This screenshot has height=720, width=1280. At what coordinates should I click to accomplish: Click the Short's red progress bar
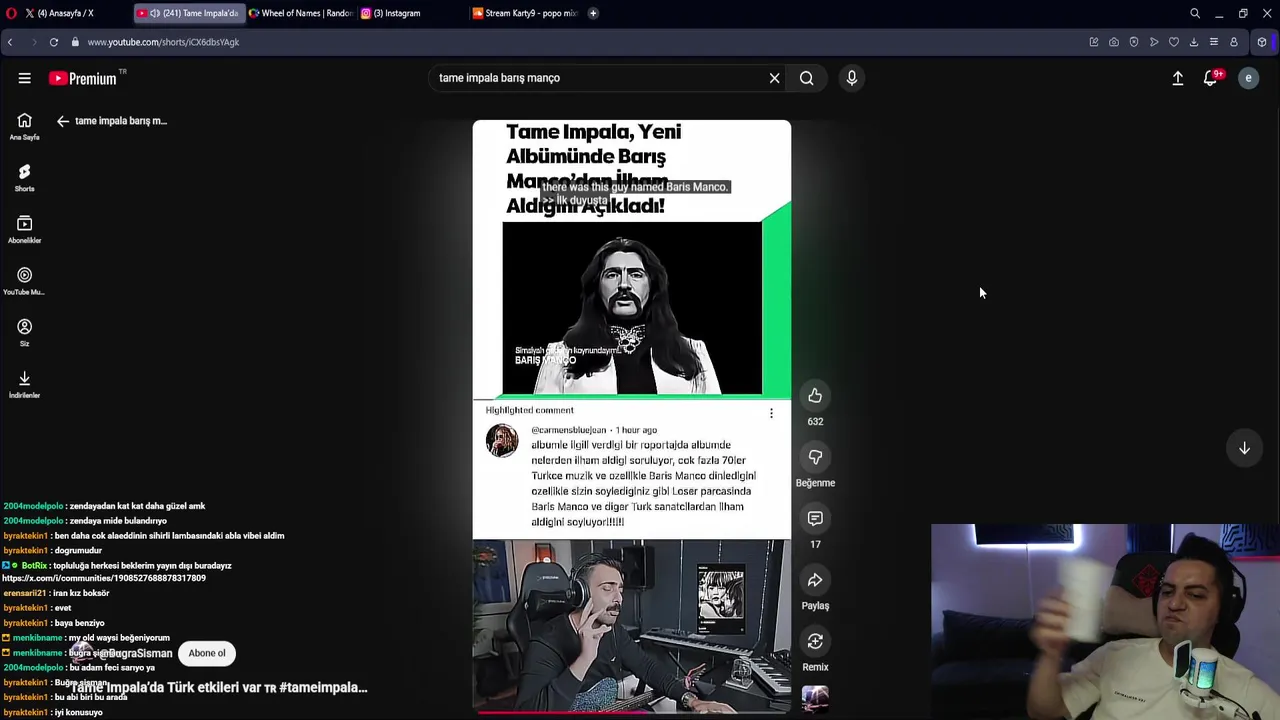pos(632,711)
